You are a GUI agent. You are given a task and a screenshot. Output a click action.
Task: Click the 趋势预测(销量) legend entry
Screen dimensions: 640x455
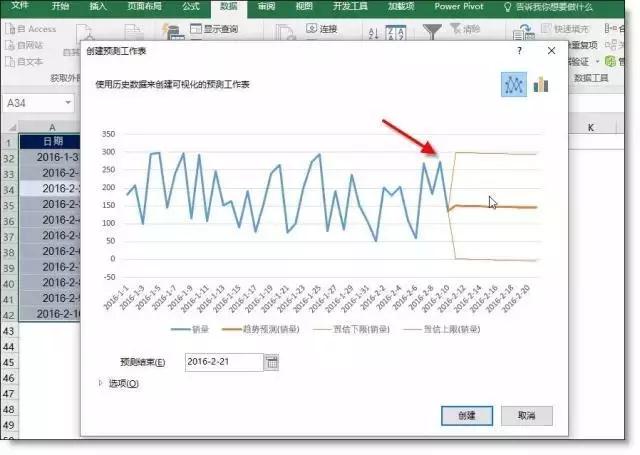coord(261,329)
